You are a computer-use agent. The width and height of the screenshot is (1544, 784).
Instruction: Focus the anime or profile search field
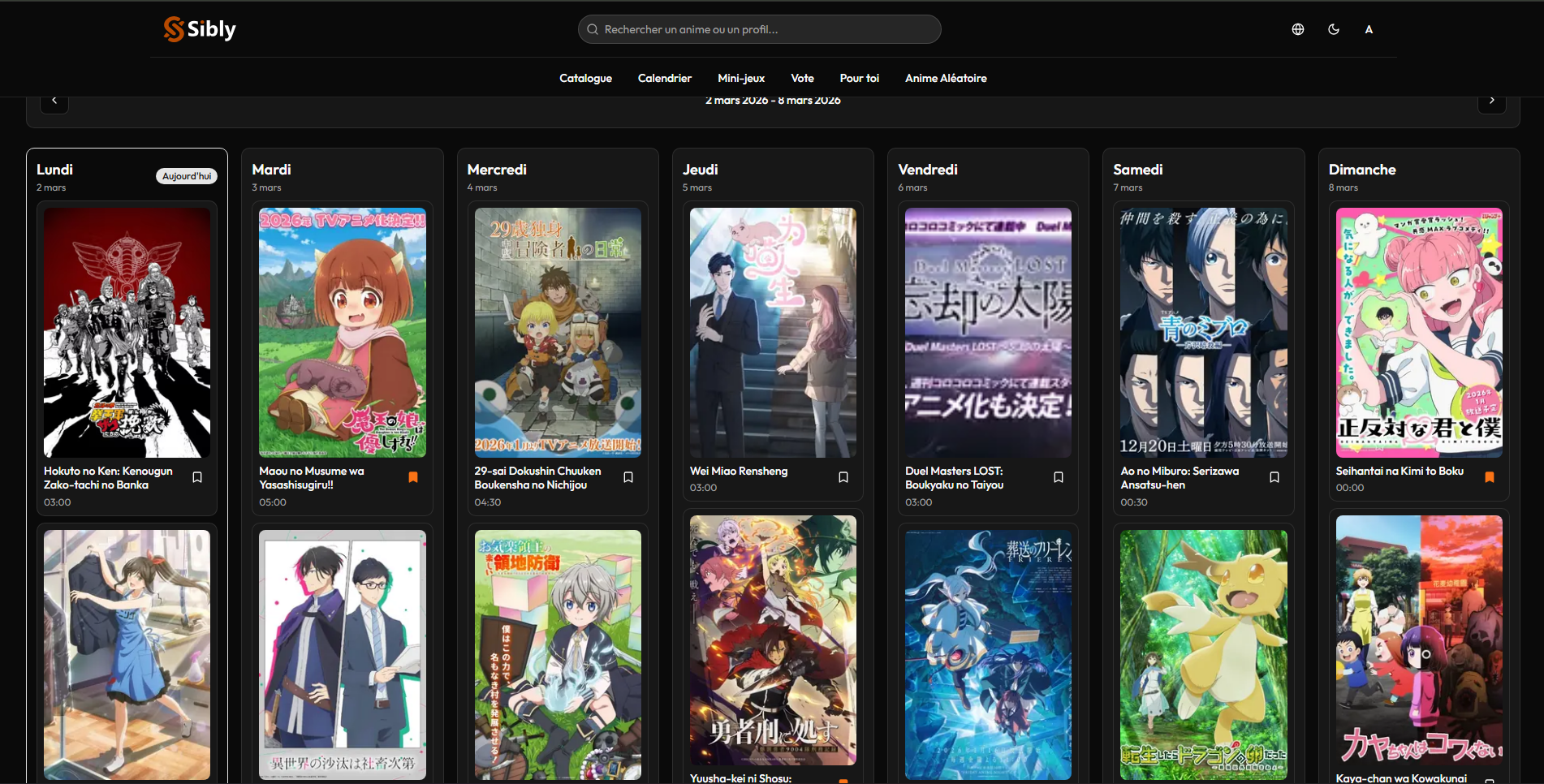point(759,29)
